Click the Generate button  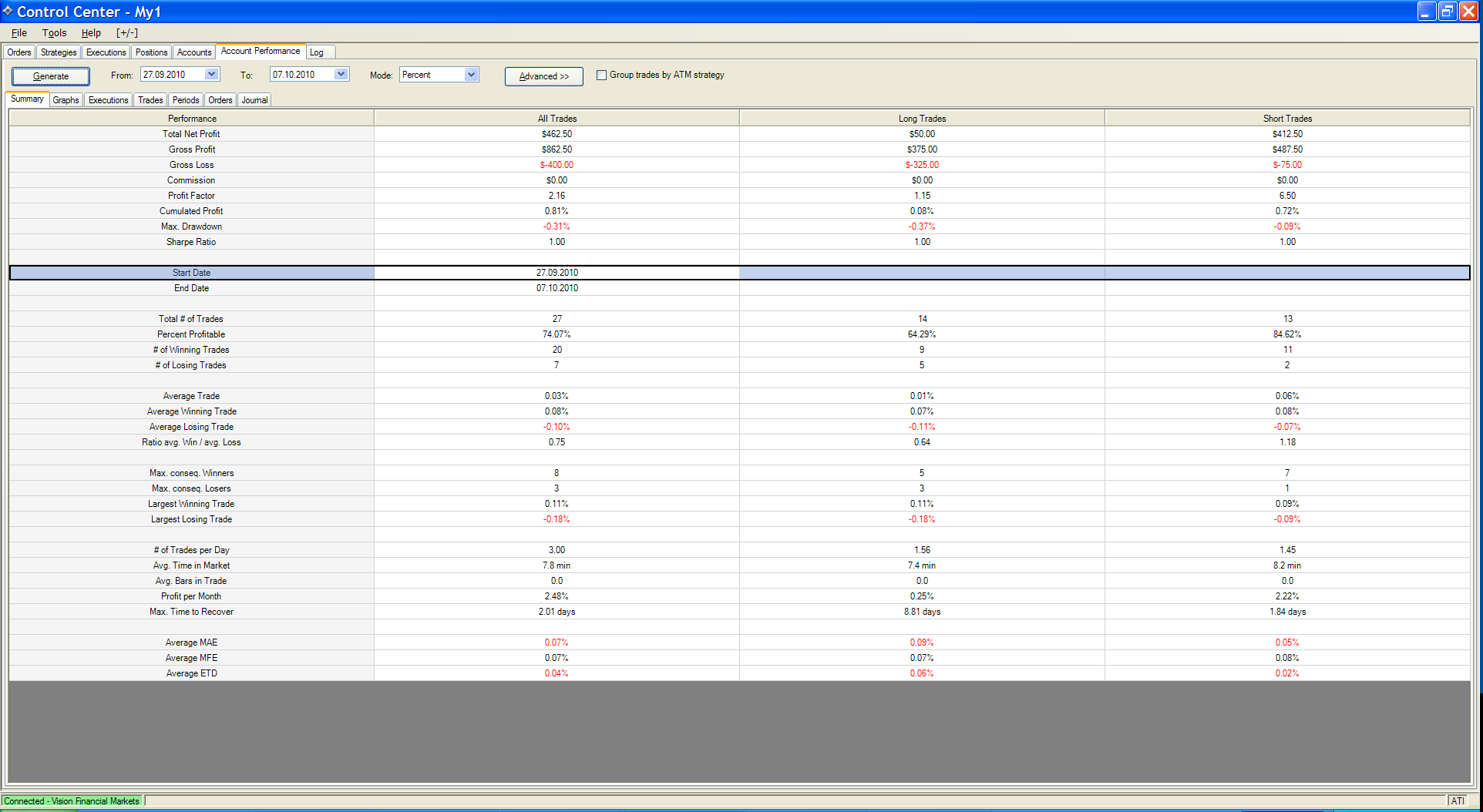(x=51, y=76)
